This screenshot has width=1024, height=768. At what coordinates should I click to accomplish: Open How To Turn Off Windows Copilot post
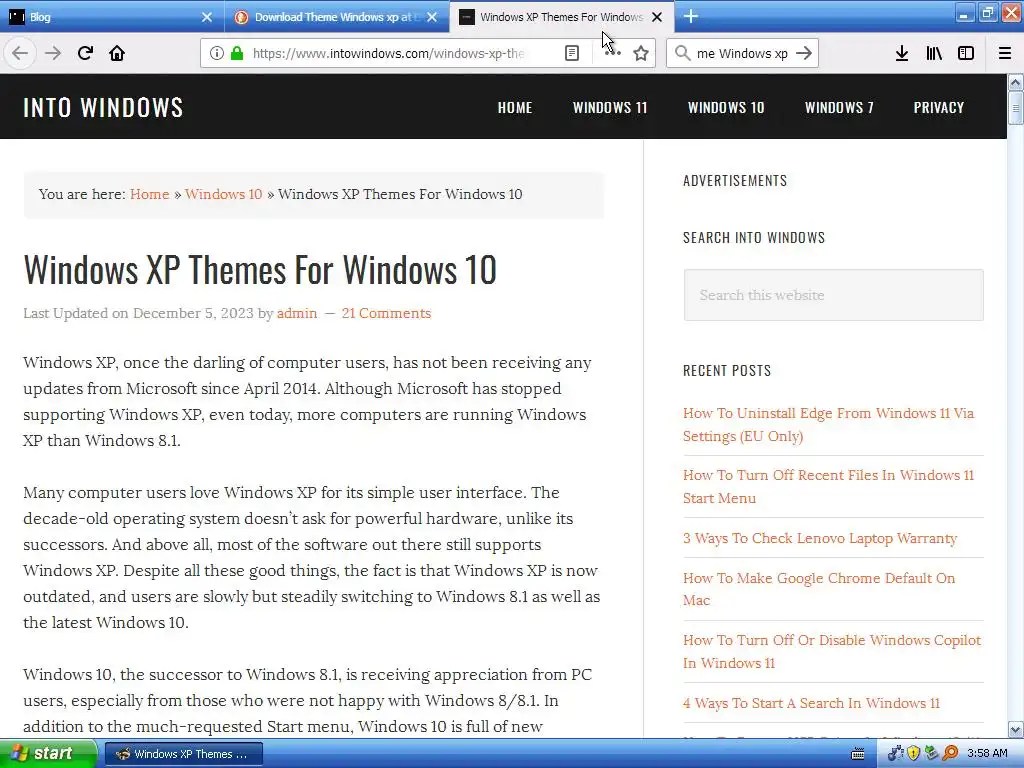click(x=831, y=651)
